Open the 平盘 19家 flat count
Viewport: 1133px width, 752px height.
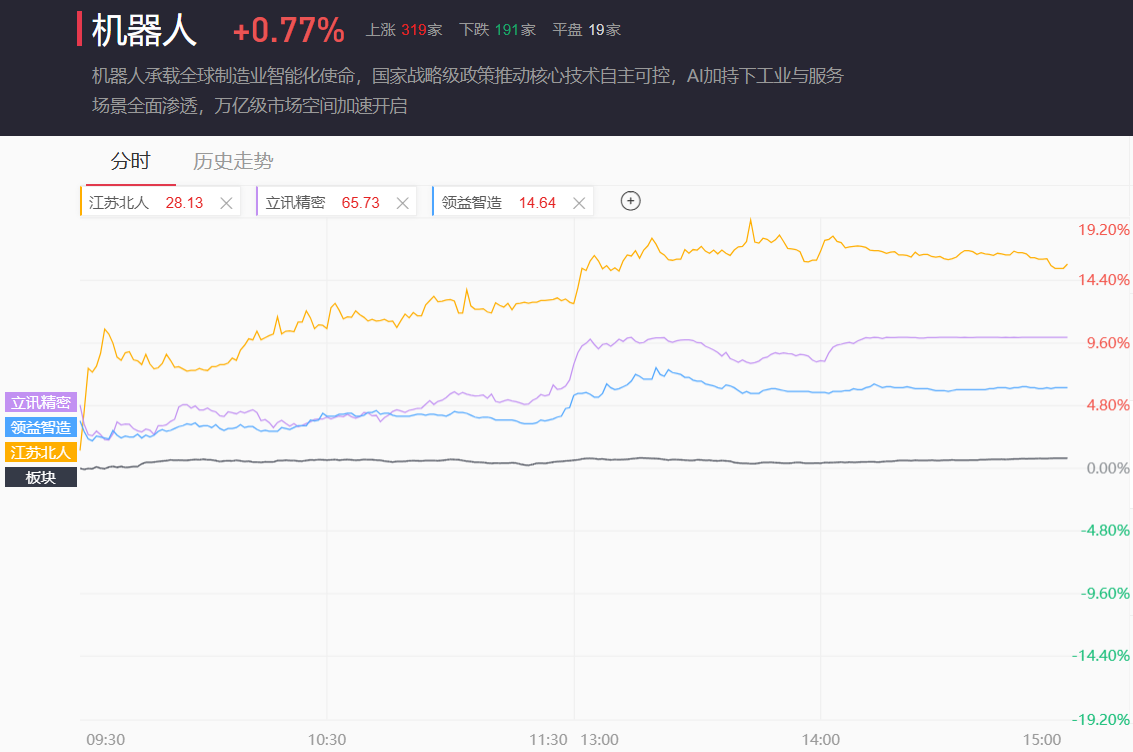(x=586, y=30)
